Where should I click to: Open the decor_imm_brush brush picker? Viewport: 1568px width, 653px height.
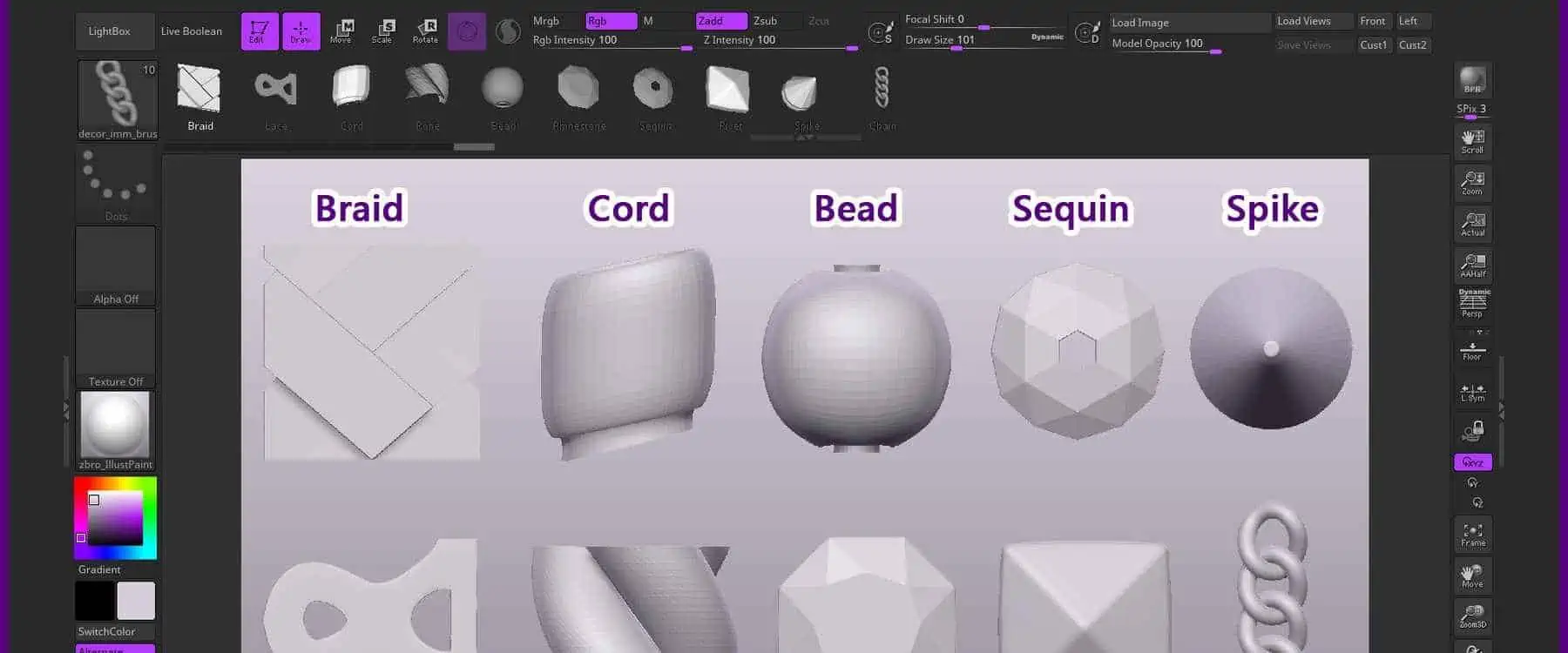click(x=116, y=98)
